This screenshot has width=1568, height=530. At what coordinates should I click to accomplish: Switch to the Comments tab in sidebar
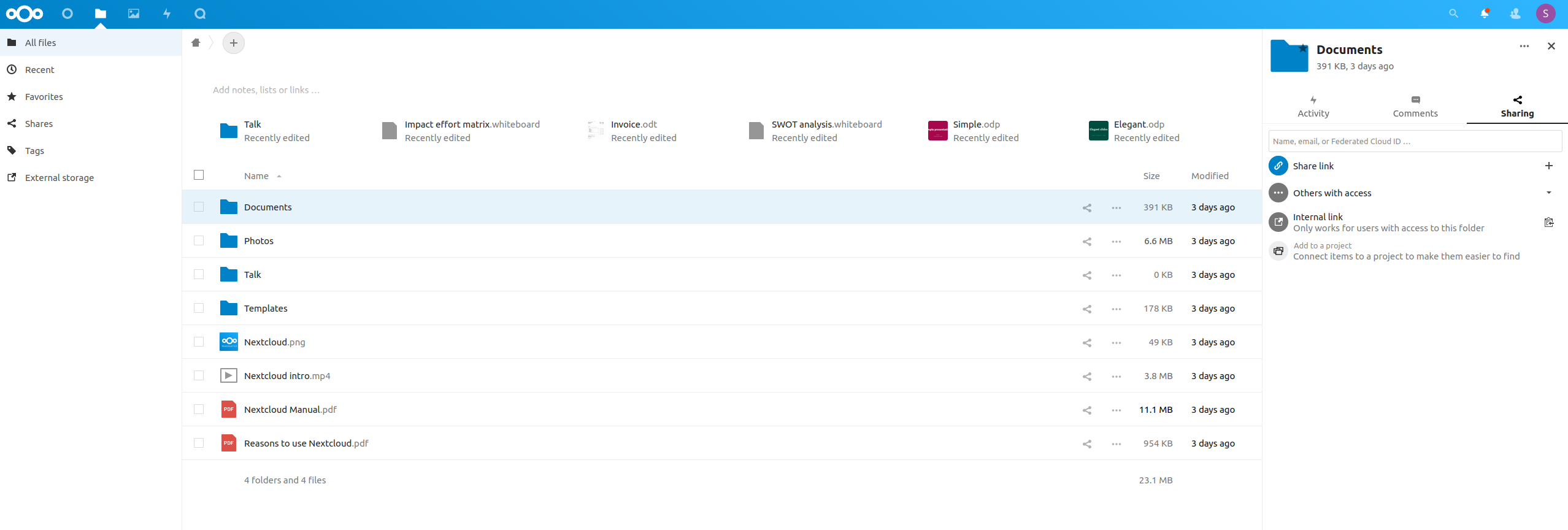coord(1415,107)
